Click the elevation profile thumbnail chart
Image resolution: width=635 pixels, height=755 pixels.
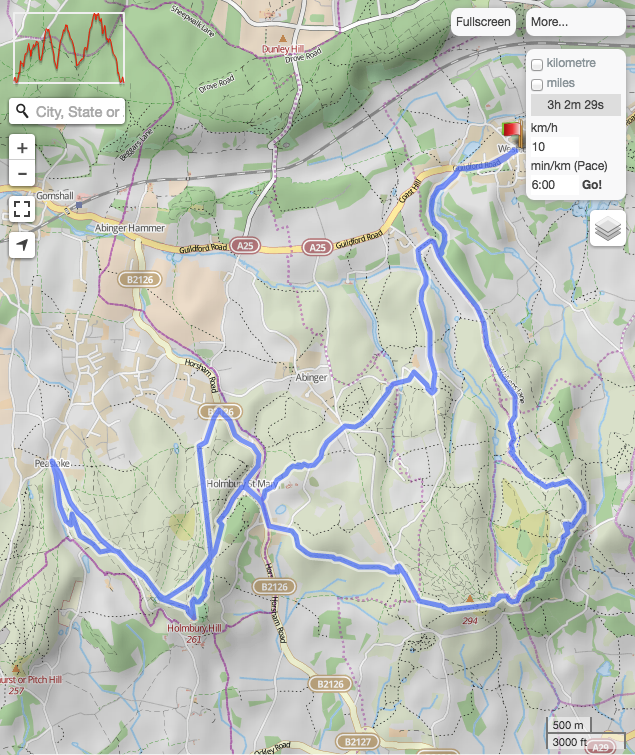click(69, 48)
